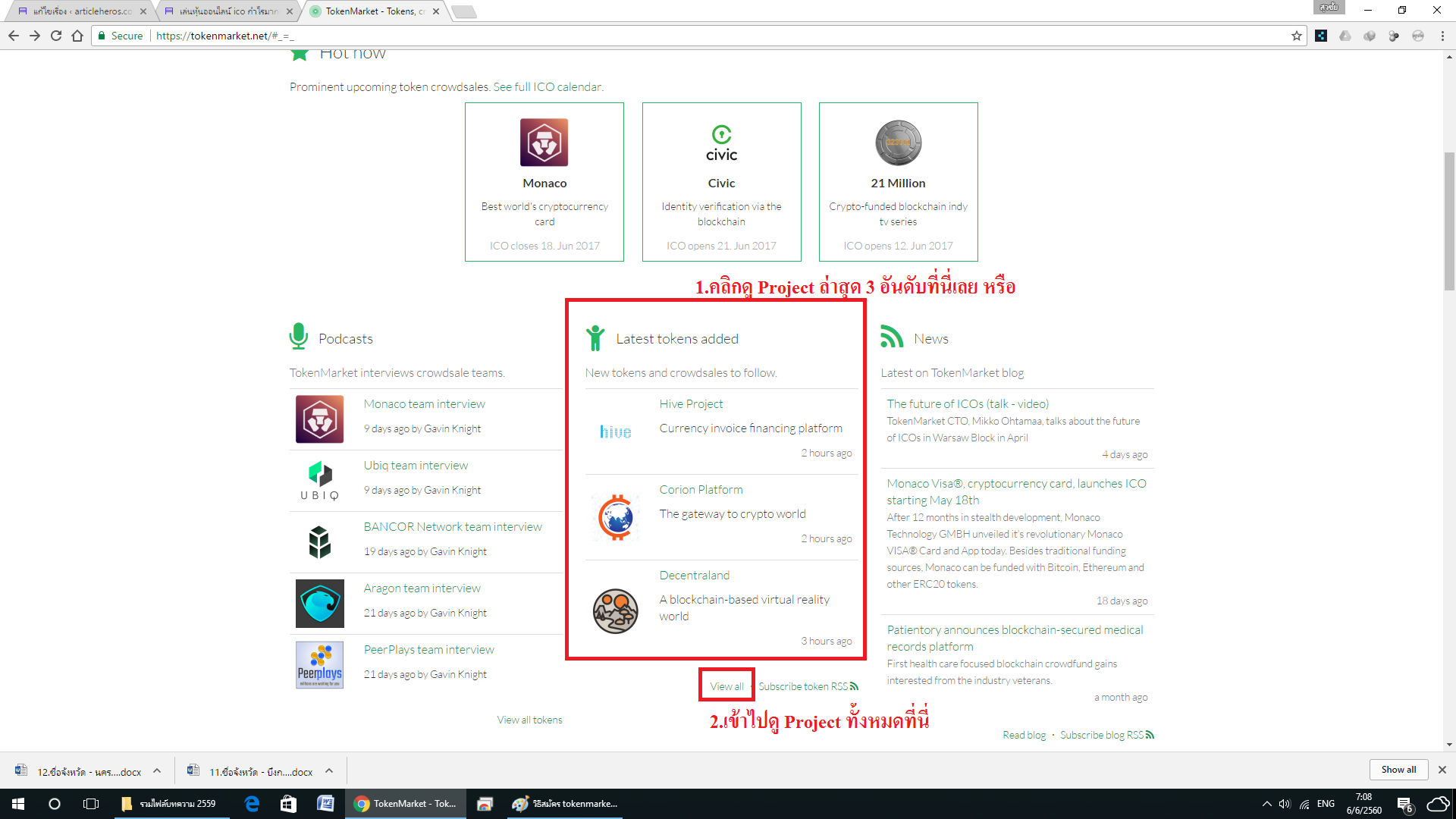Switch to the articleheros tab

(82, 11)
